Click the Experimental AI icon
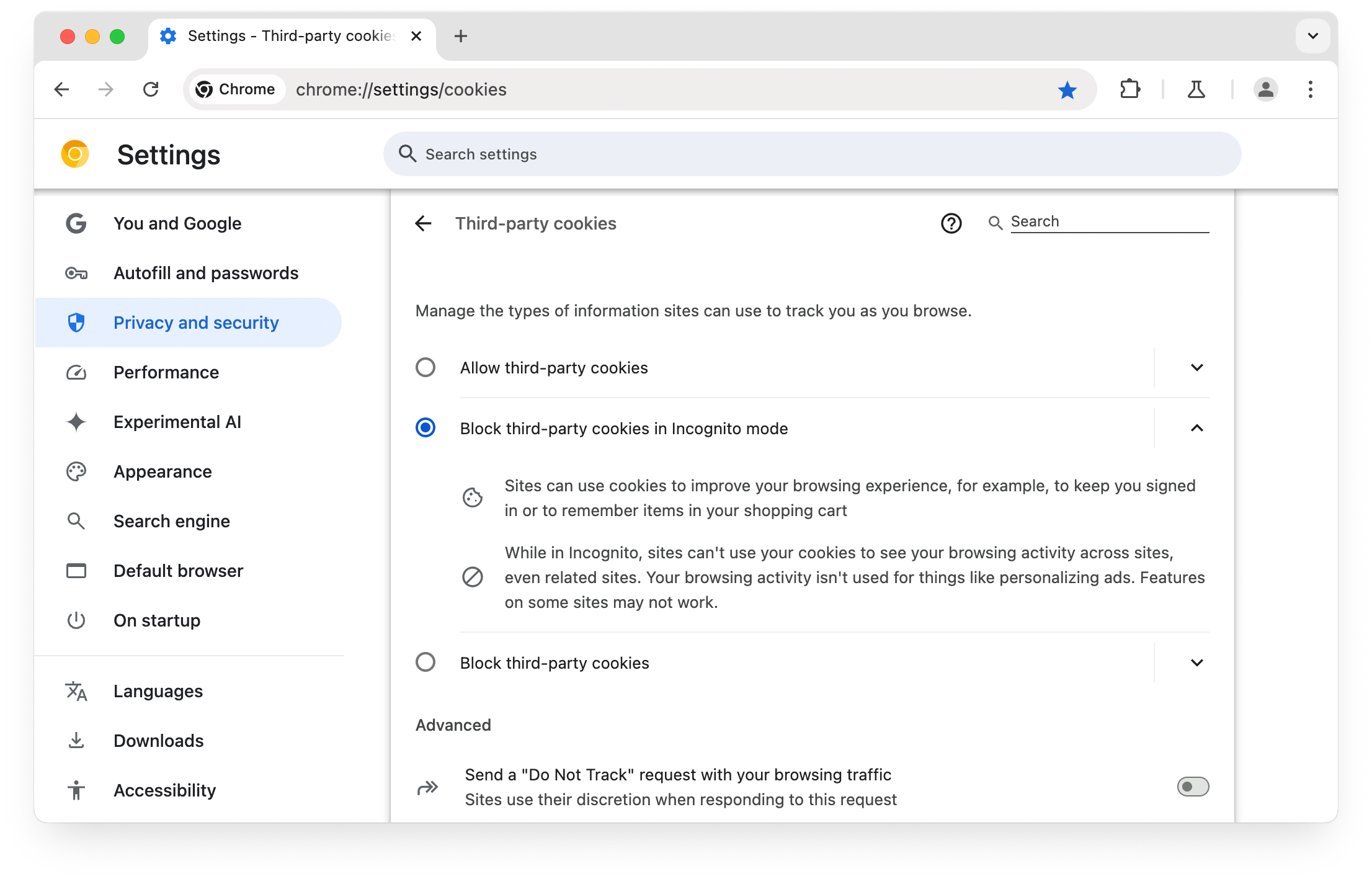Screen dimensions: 1372x879 (76, 421)
